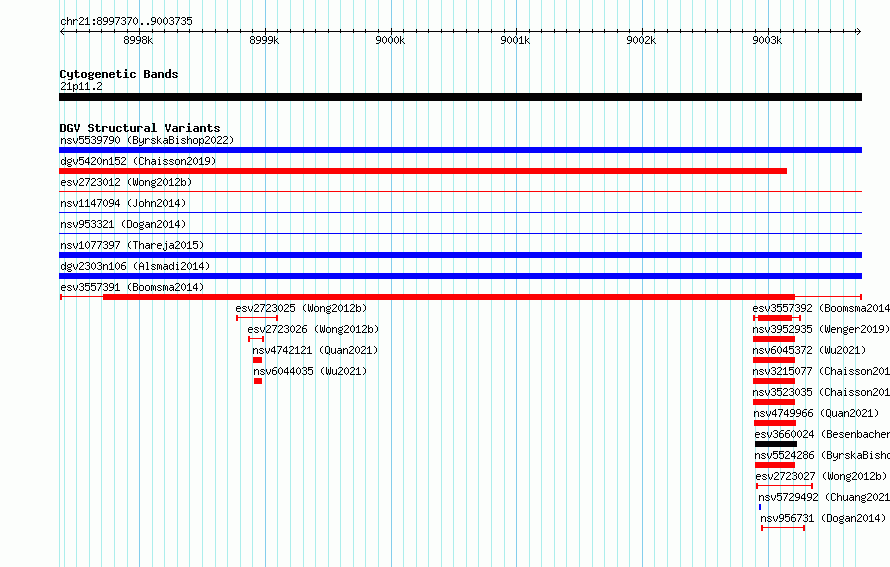Open nsv3952935 (Wenger2019) variant label
The width and height of the screenshot is (890, 567).
(821, 329)
